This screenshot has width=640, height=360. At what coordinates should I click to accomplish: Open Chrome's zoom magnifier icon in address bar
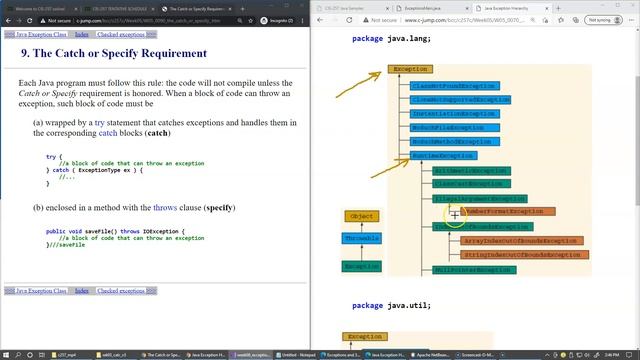click(x=240, y=20)
